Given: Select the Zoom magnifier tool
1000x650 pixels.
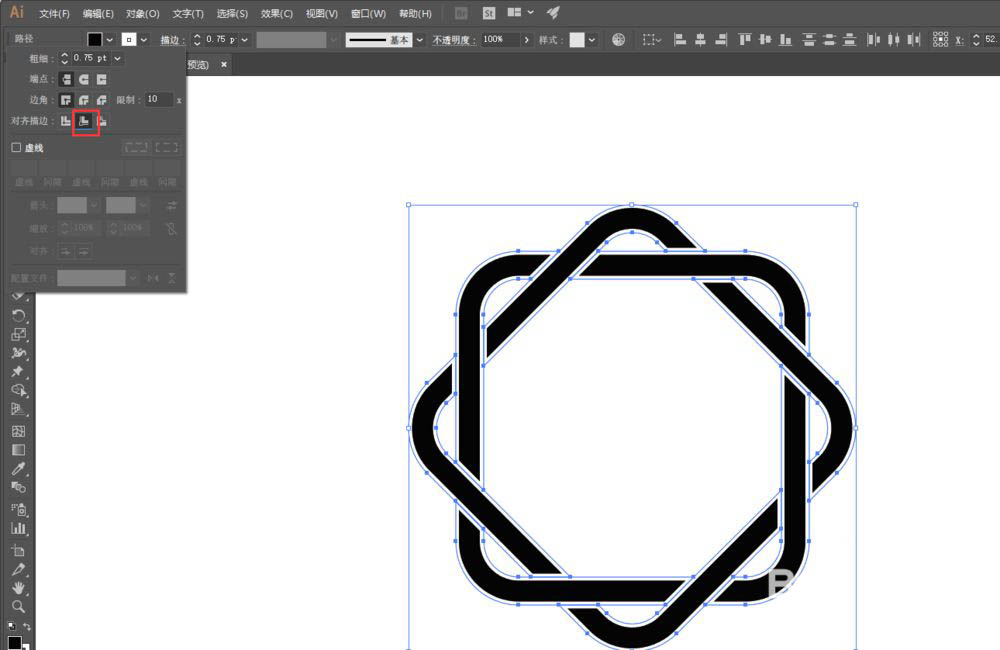Looking at the screenshot, I should (18, 606).
